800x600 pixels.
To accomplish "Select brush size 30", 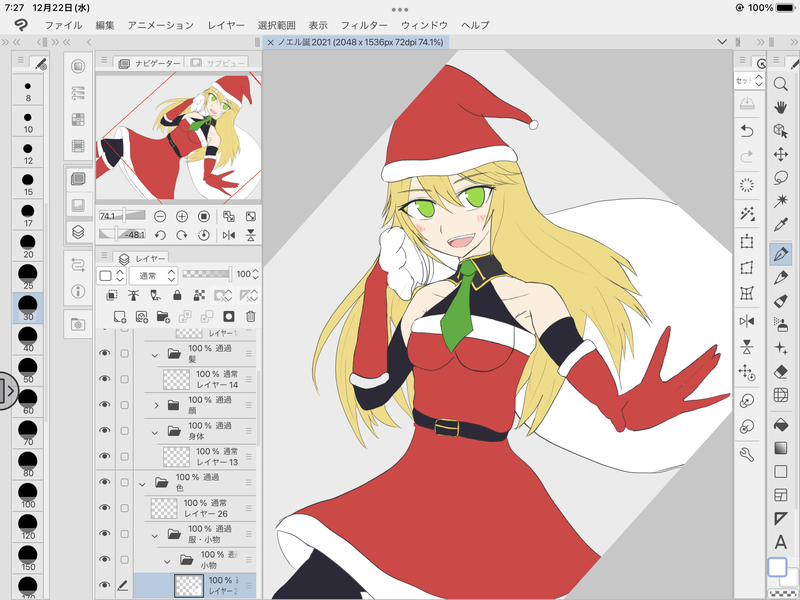I will coord(28,308).
